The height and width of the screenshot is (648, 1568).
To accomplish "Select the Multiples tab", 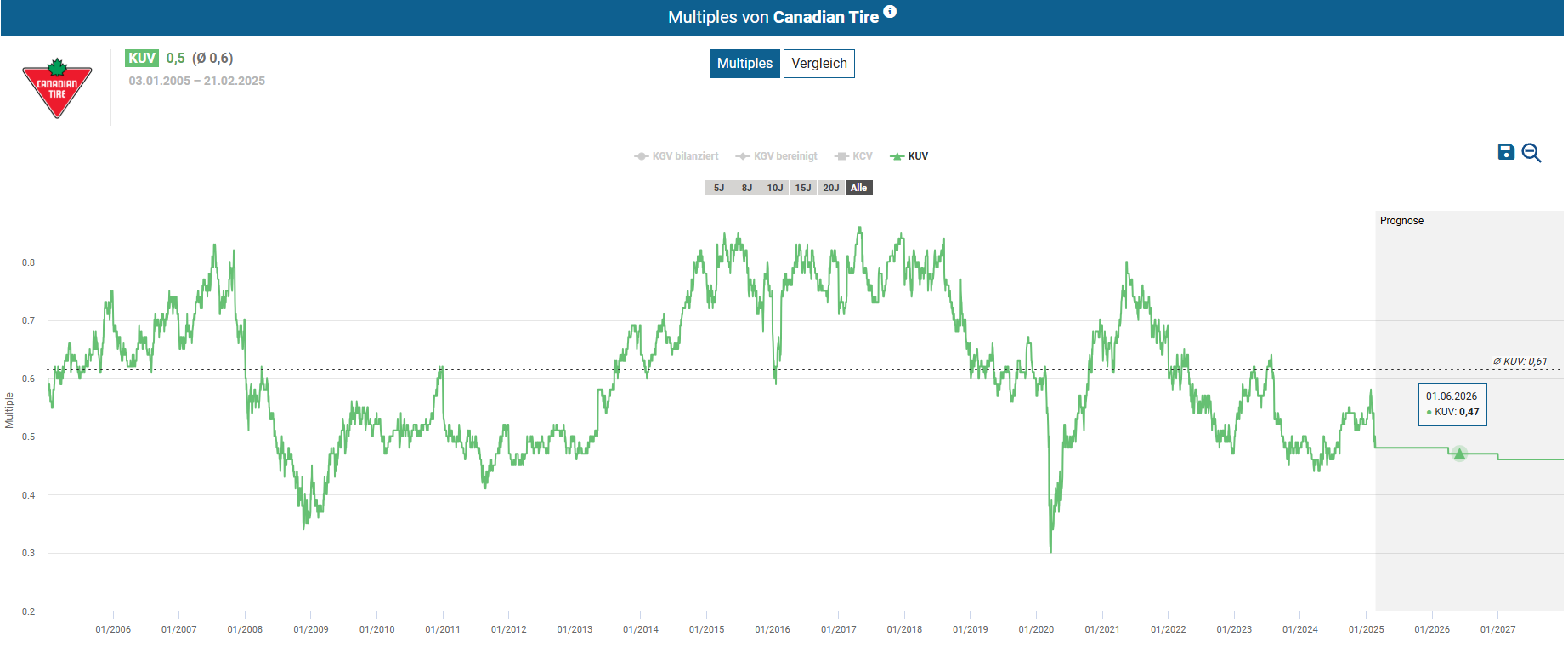I will tap(744, 64).
